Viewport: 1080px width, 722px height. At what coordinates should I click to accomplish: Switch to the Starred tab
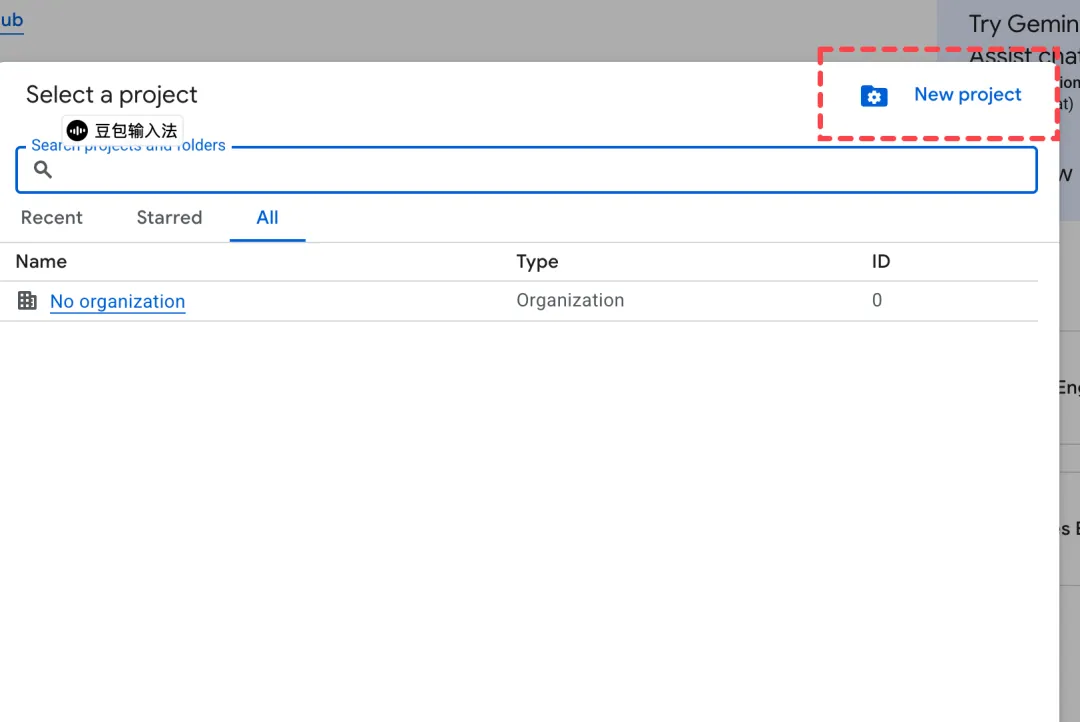[x=169, y=218]
